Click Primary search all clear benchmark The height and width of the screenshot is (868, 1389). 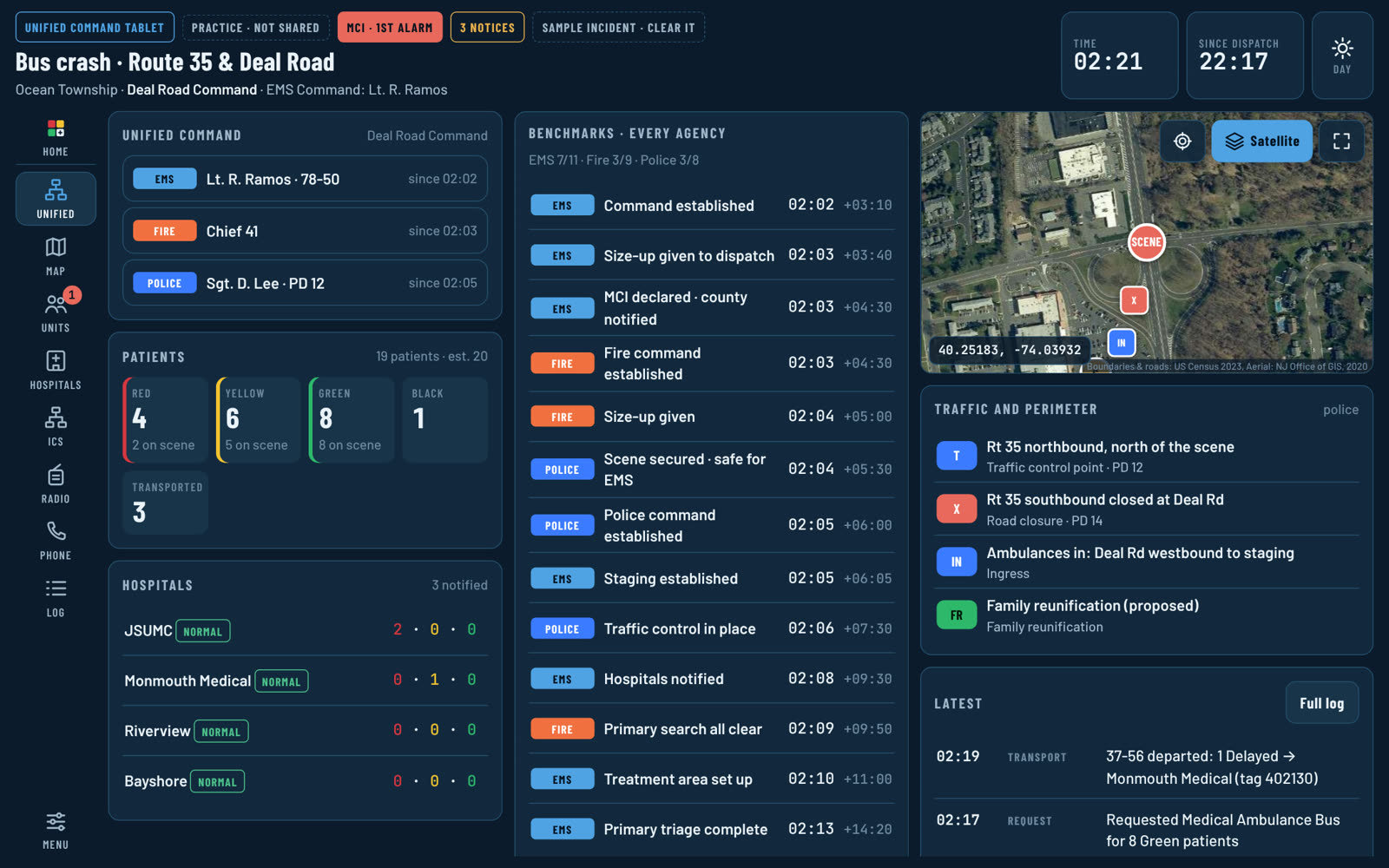(711, 729)
